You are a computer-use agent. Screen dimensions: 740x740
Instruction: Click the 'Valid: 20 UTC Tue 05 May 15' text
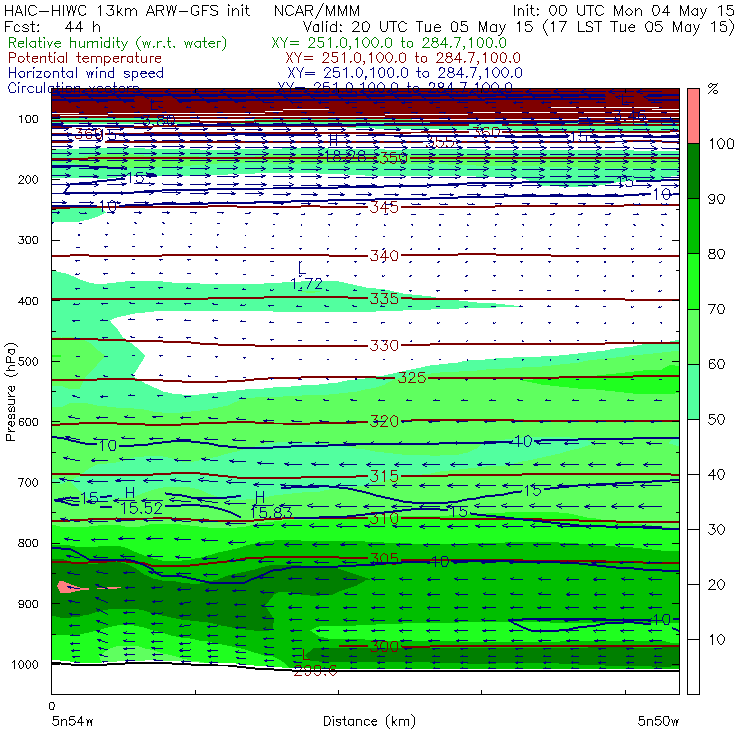pos(420,27)
